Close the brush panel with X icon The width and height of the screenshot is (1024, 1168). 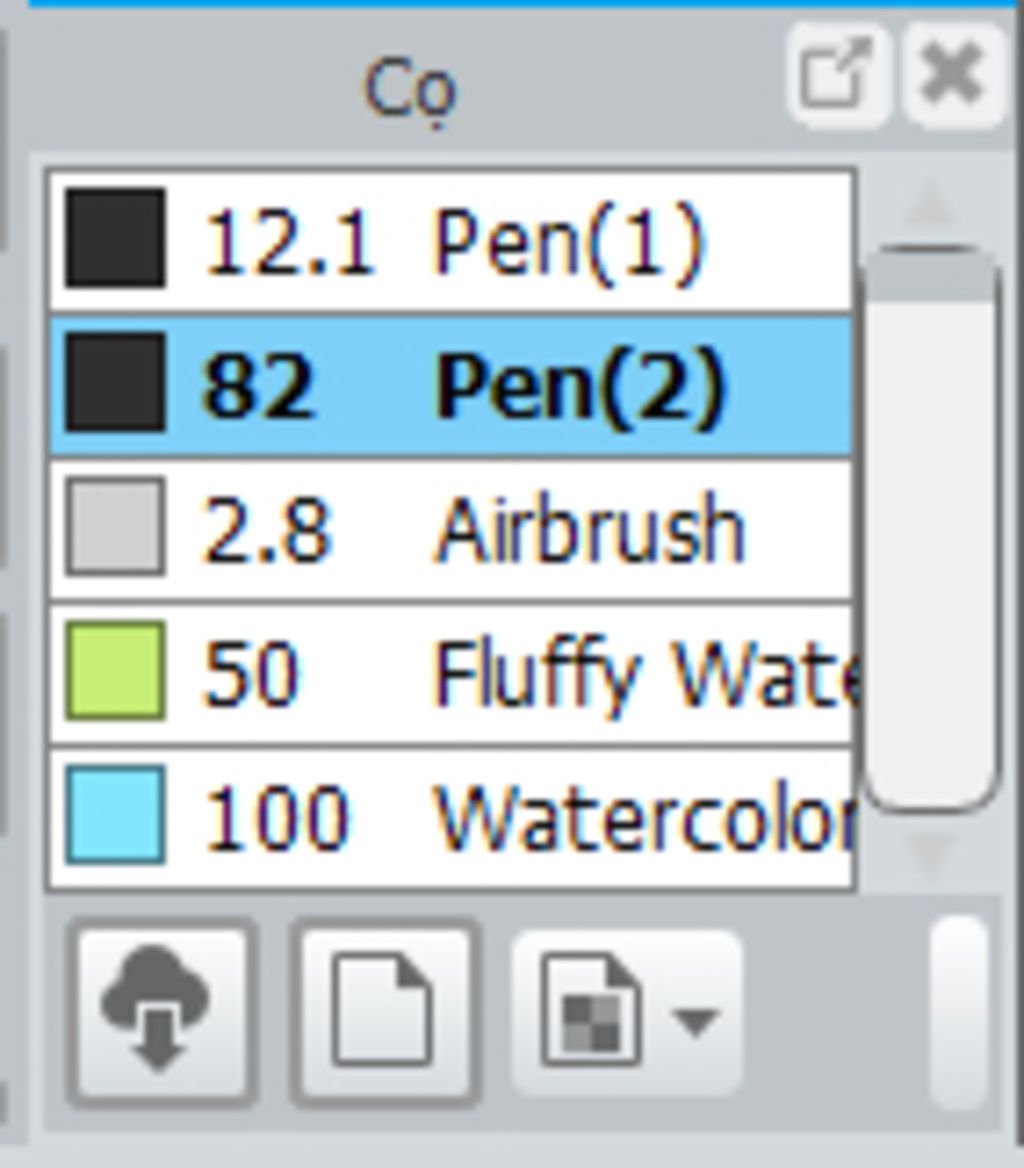(952, 75)
